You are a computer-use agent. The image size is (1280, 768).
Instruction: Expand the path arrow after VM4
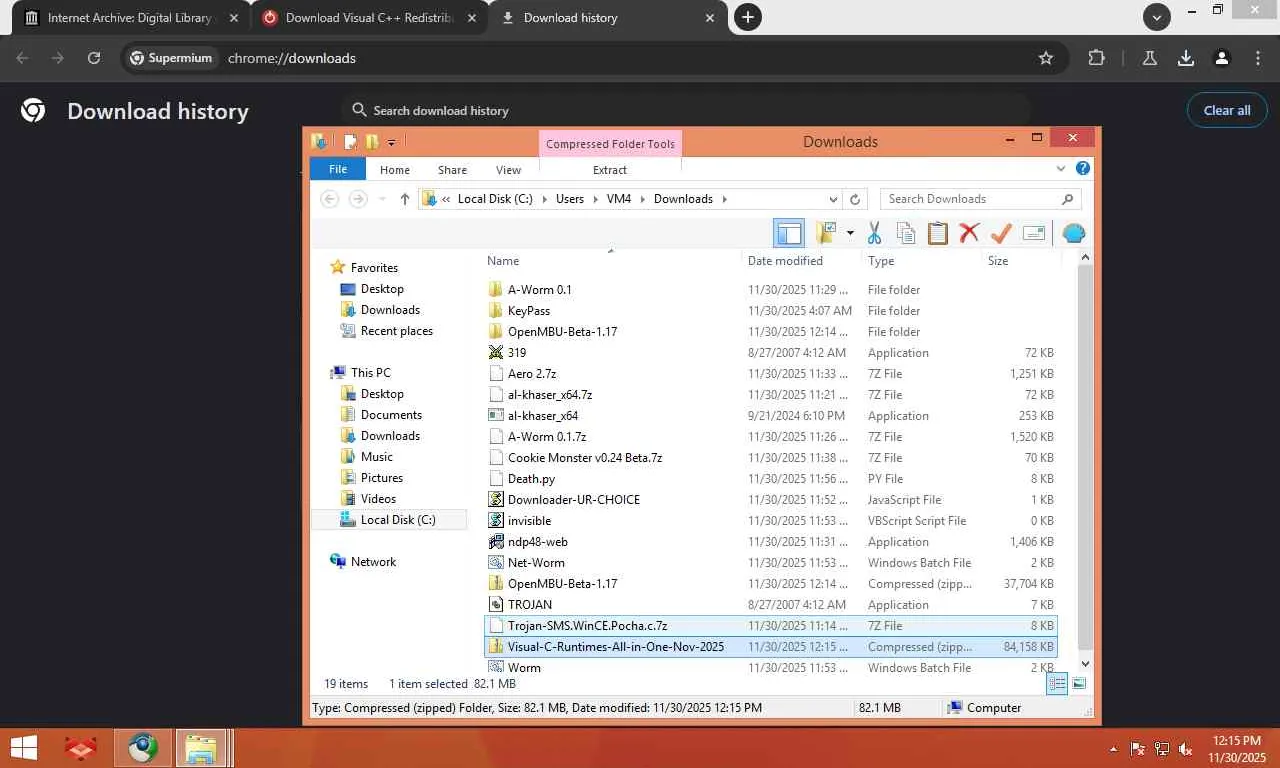[642, 199]
